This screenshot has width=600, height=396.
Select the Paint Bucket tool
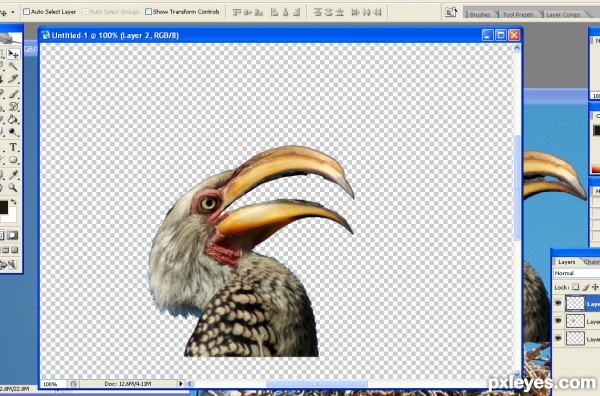(13, 119)
